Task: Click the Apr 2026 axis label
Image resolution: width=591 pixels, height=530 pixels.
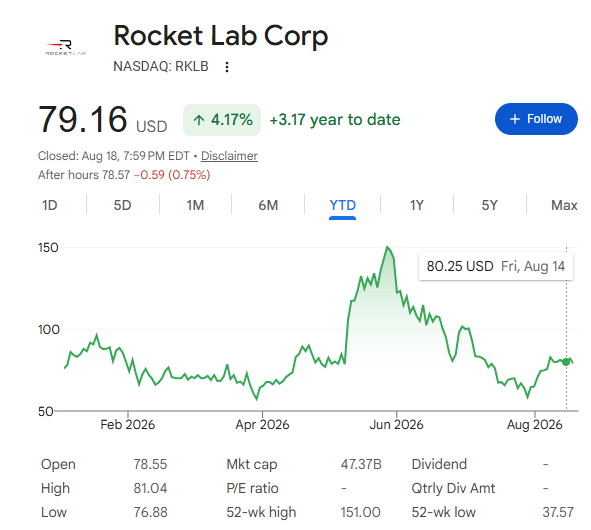Action: point(262,425)
